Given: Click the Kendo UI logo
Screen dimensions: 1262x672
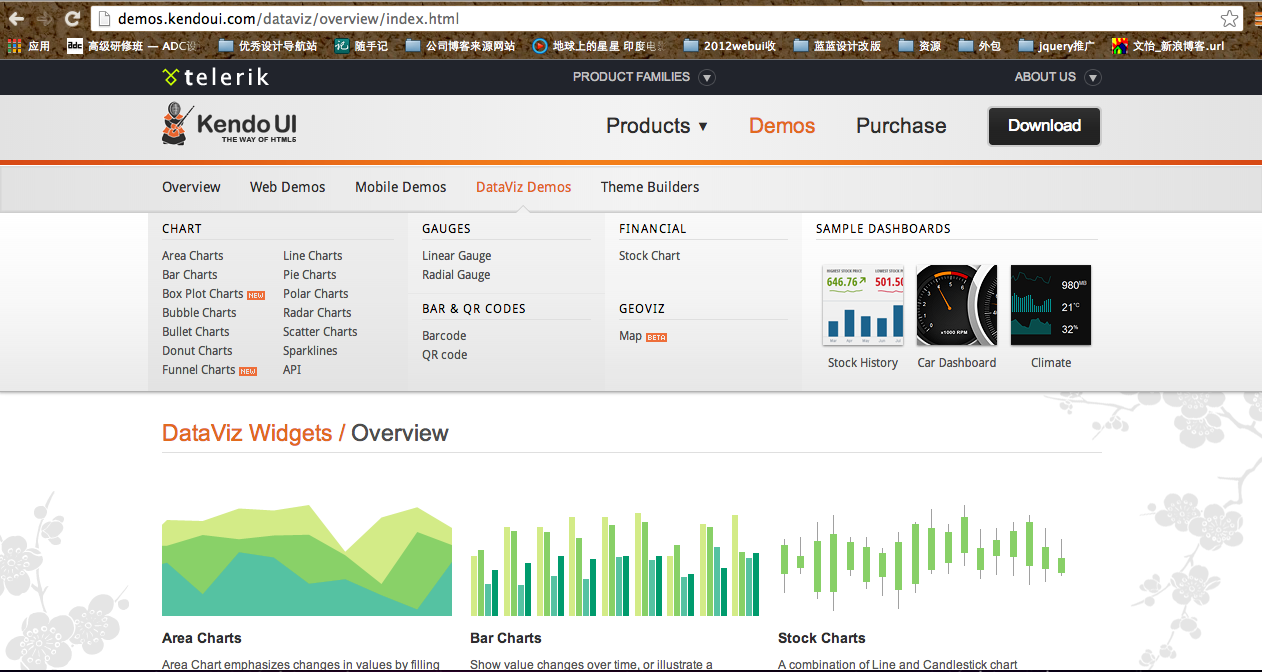Looking at the screenshot, I should click(230, 126).
